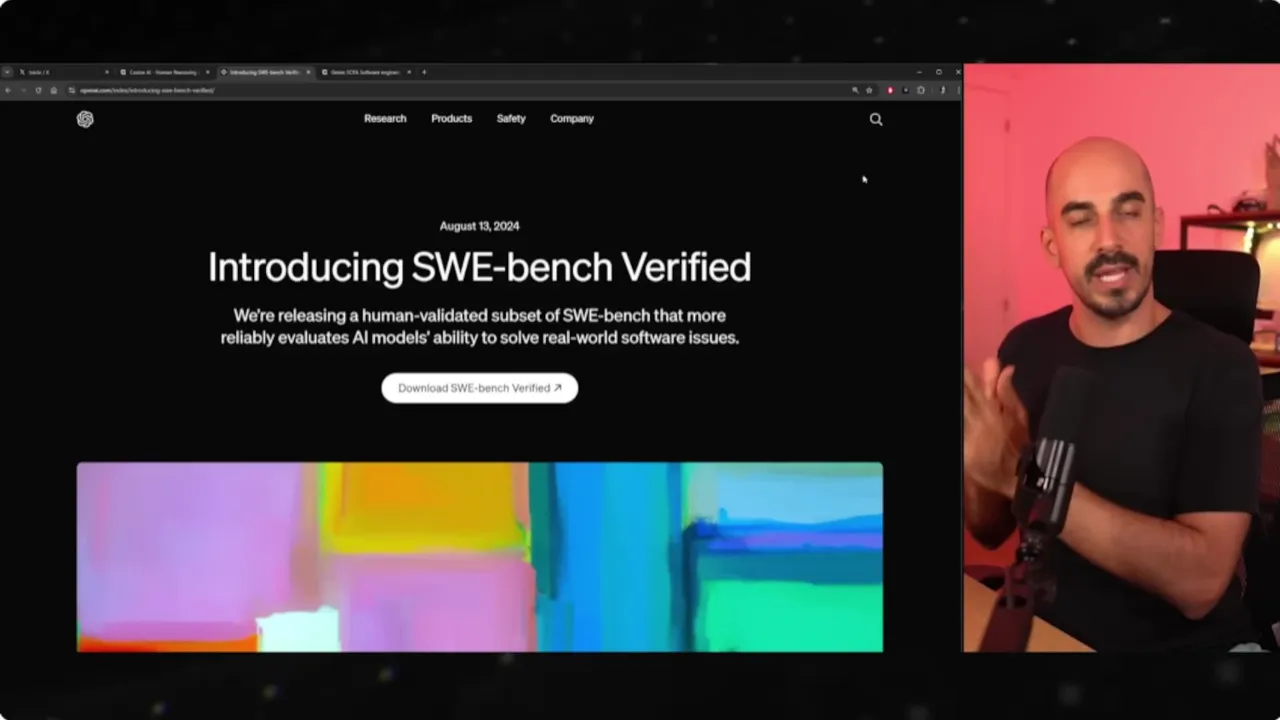
Task: Click the dark square extension icon
Action: pos(906,90)
